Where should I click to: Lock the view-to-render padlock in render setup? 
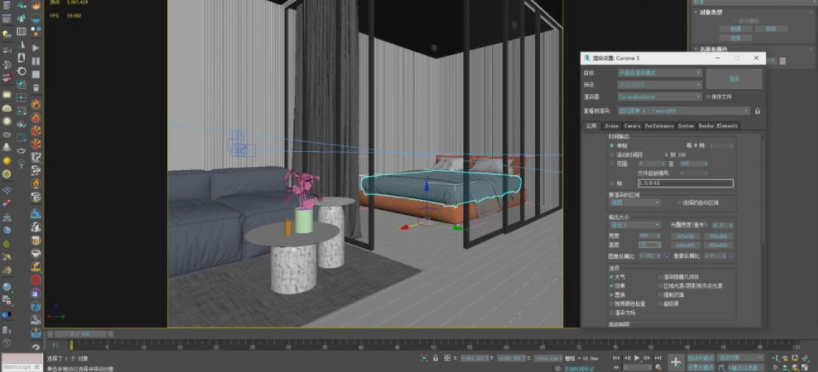point(757,111)
